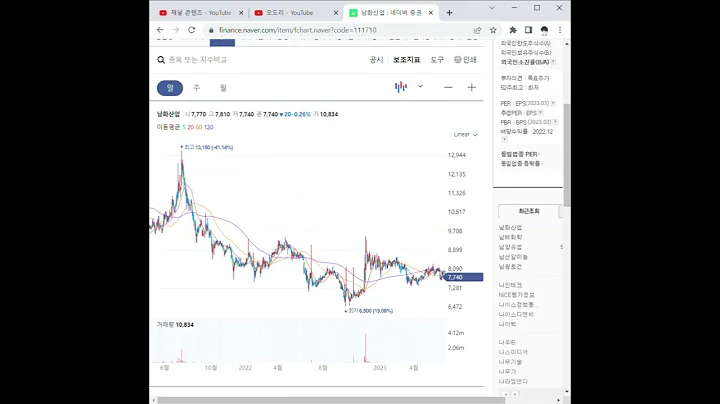Open a new browser tab
The image size is (720, 404).
pos(450,13)
